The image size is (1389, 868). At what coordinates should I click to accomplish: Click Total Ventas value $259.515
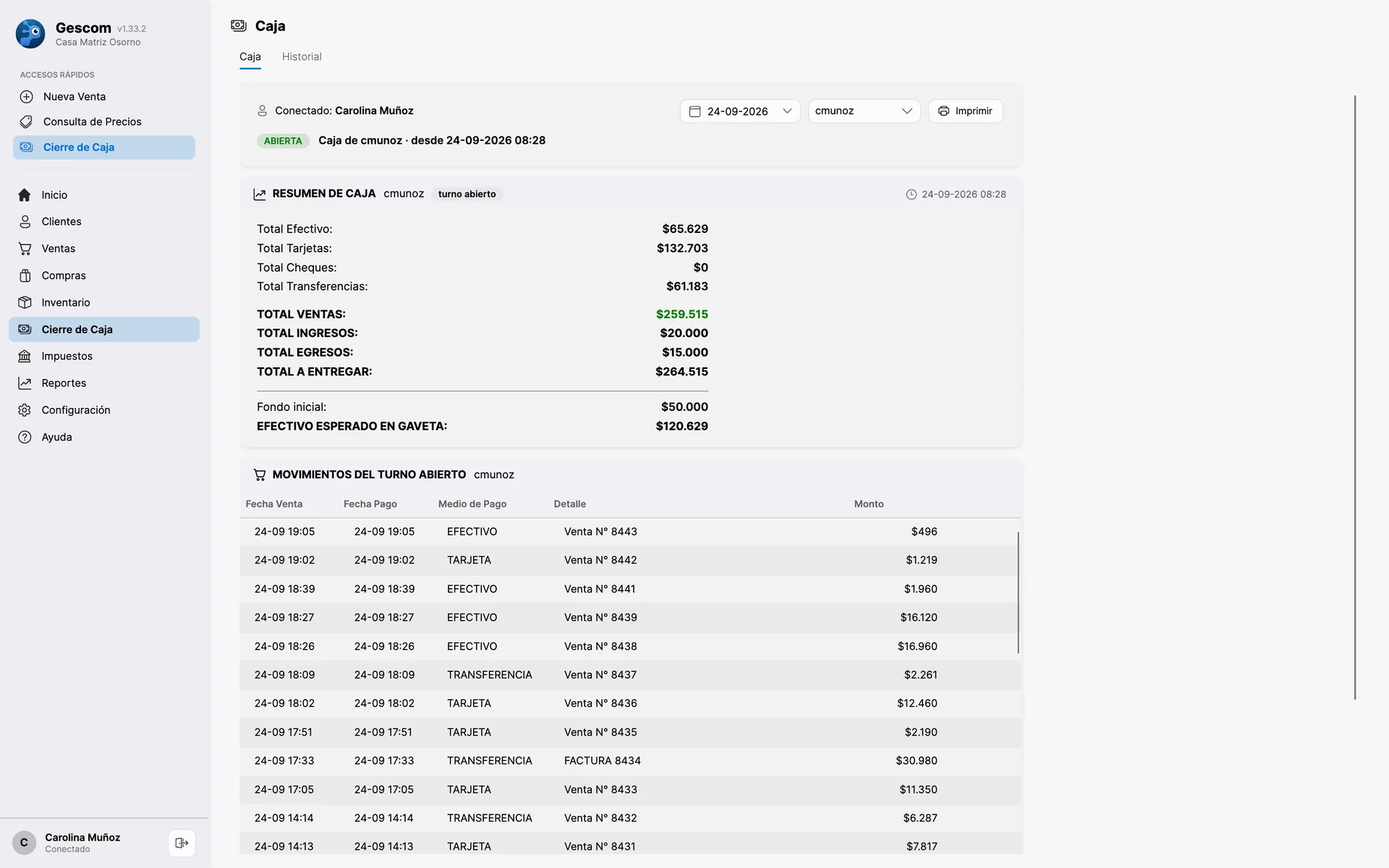tap(681, 314)
